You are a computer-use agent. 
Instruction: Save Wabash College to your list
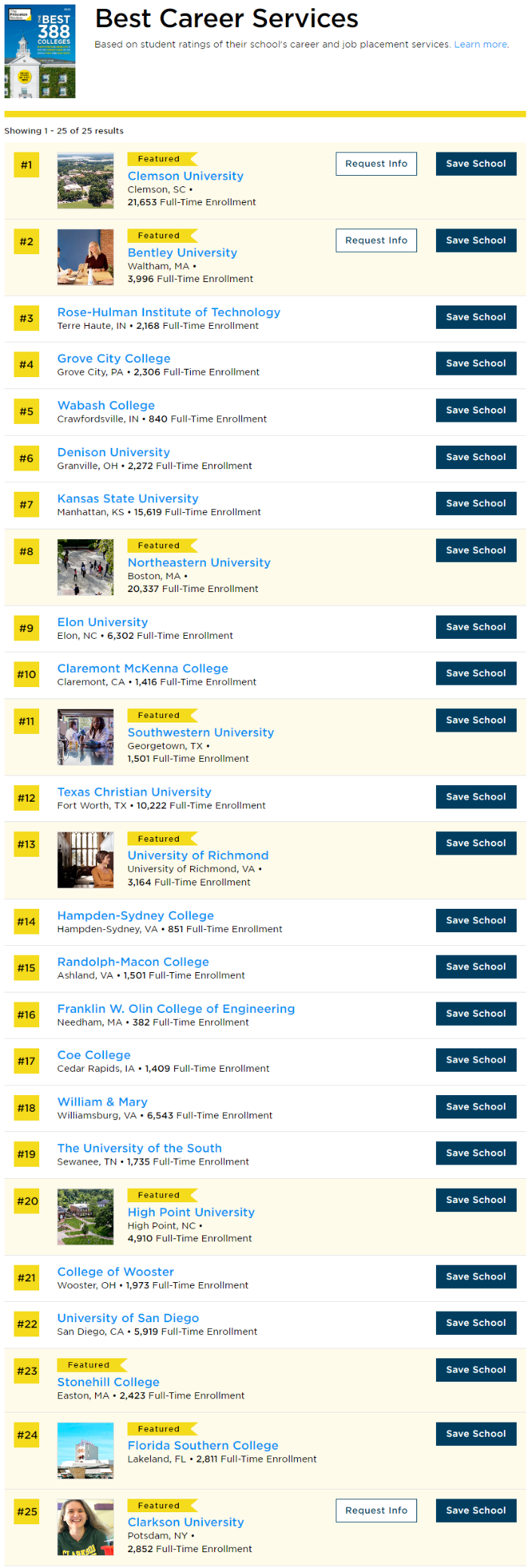tap(476, 410)
